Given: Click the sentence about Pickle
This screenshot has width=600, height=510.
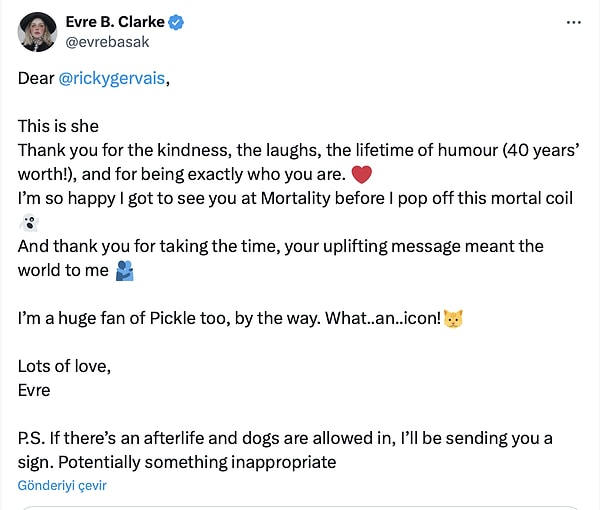Looking at the screenshot, I should click(x=229, y=318).
